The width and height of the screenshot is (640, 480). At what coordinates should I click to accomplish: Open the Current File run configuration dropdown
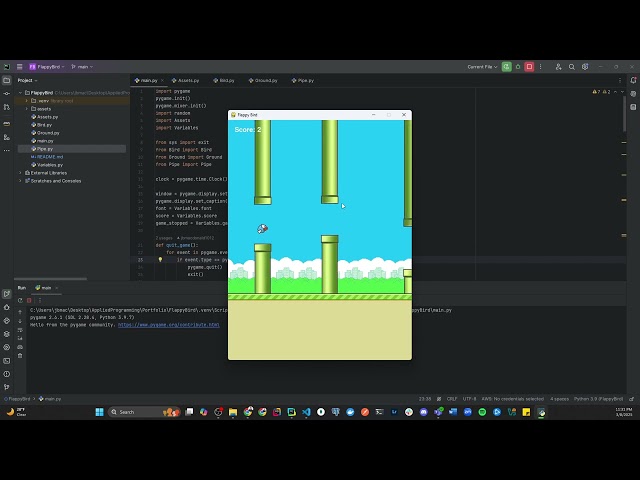[482, 67]
